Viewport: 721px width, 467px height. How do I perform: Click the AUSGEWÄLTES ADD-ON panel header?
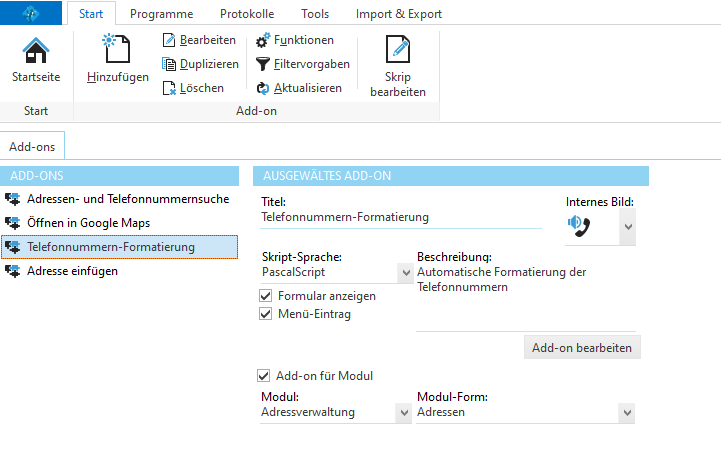coord(451,176)
